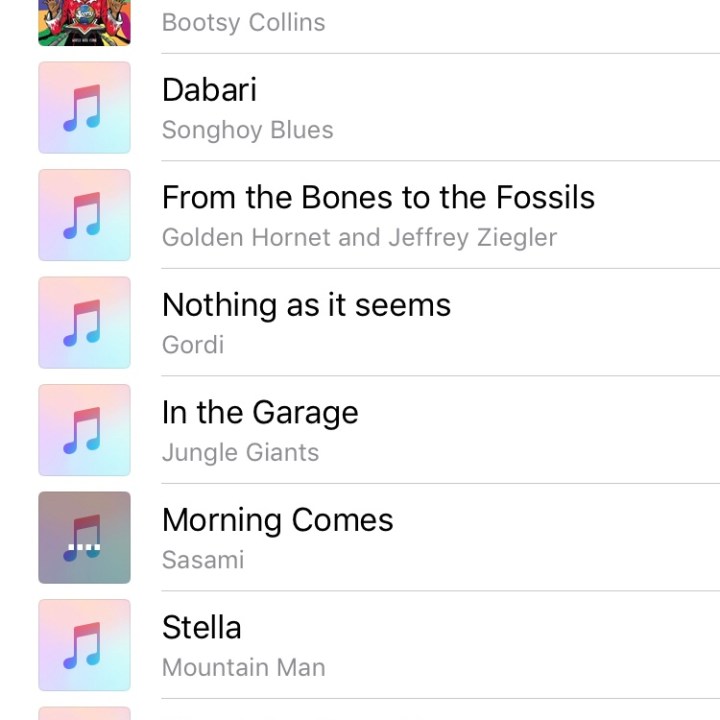This screenshot has height=720, width=720.
Task: Play the song titled Dabari
Action: point(209,90)
